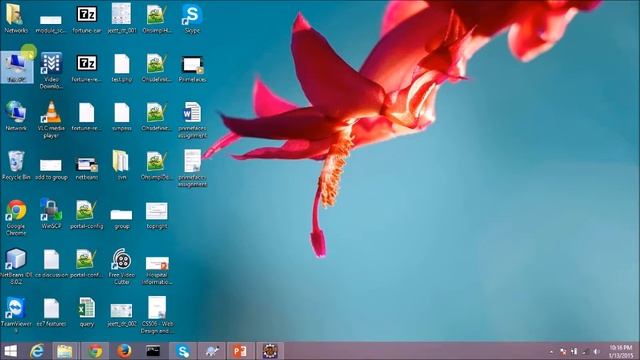This screenshot has height=360, width=640.
Task: Select the WinSCP desktop shortcut
Action: 51,214
